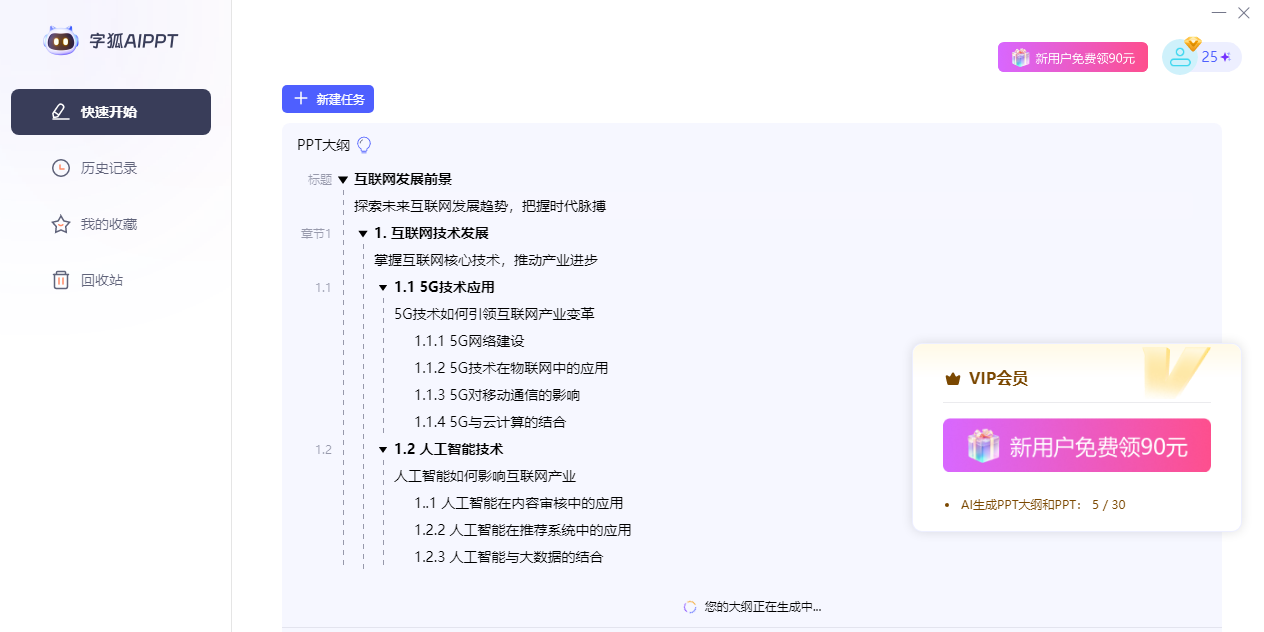This screenshot has height=632, width=1264.
Task: Select item 1.1.4 5G与云计算的结合
Action: (x=490, y=422)
